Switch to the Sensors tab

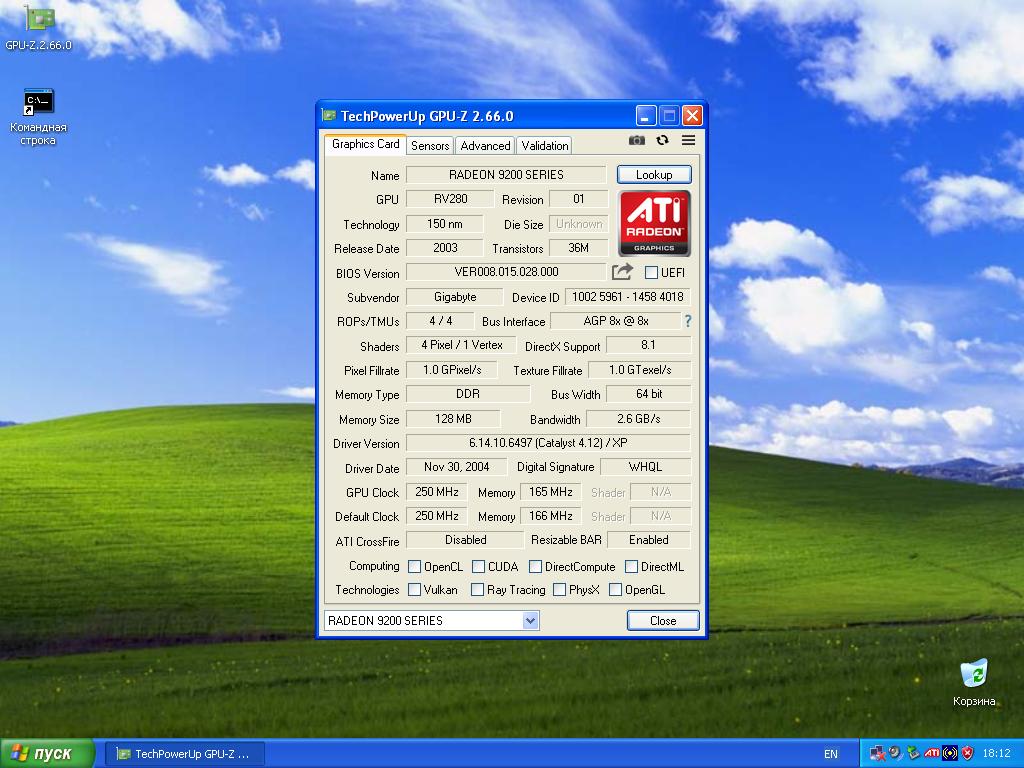[x=430, y=146]
